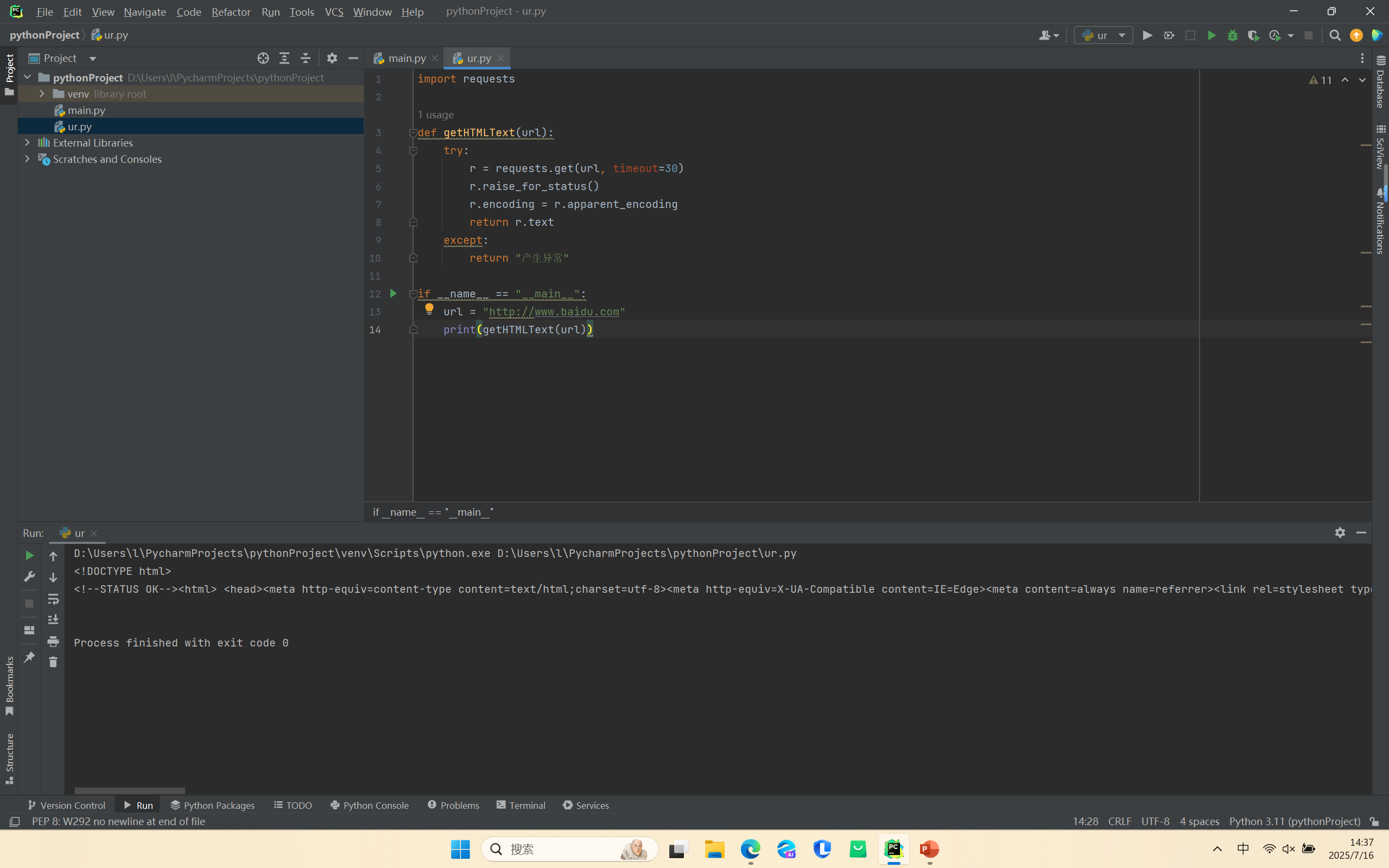Hide the Run tool window

[1361, 533]
